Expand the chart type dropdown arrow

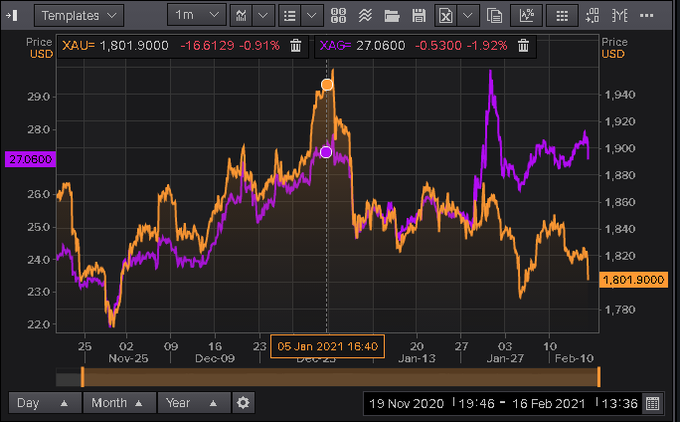[x=263, y=16]
